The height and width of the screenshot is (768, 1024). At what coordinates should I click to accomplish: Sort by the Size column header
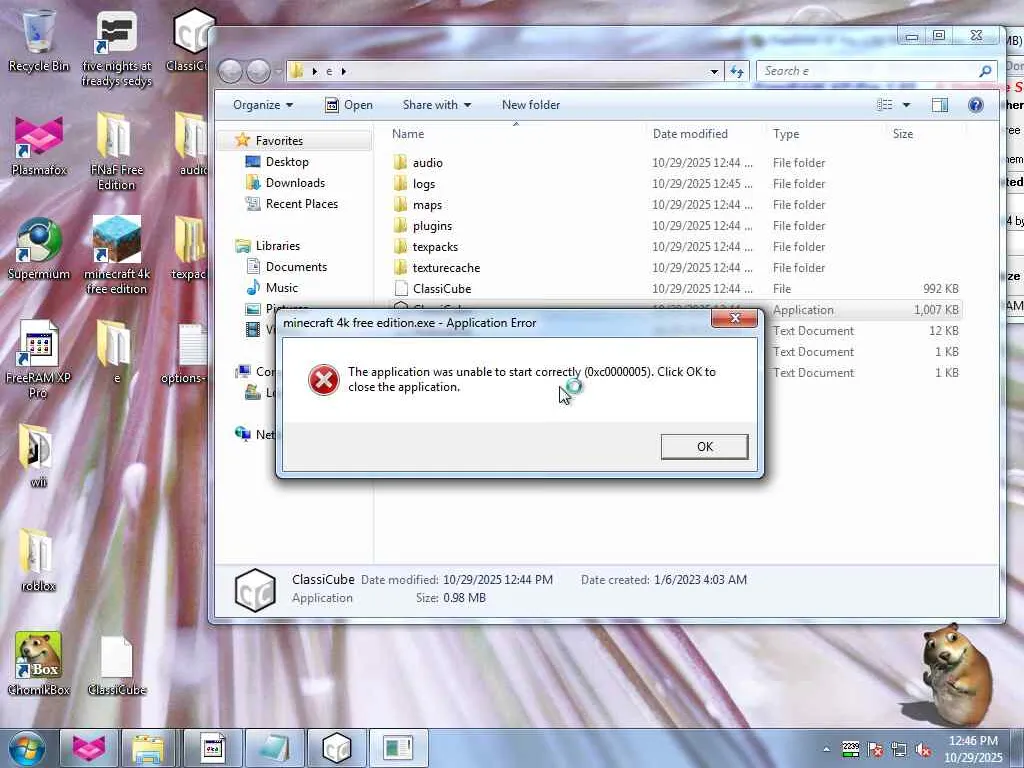point(903,134)
